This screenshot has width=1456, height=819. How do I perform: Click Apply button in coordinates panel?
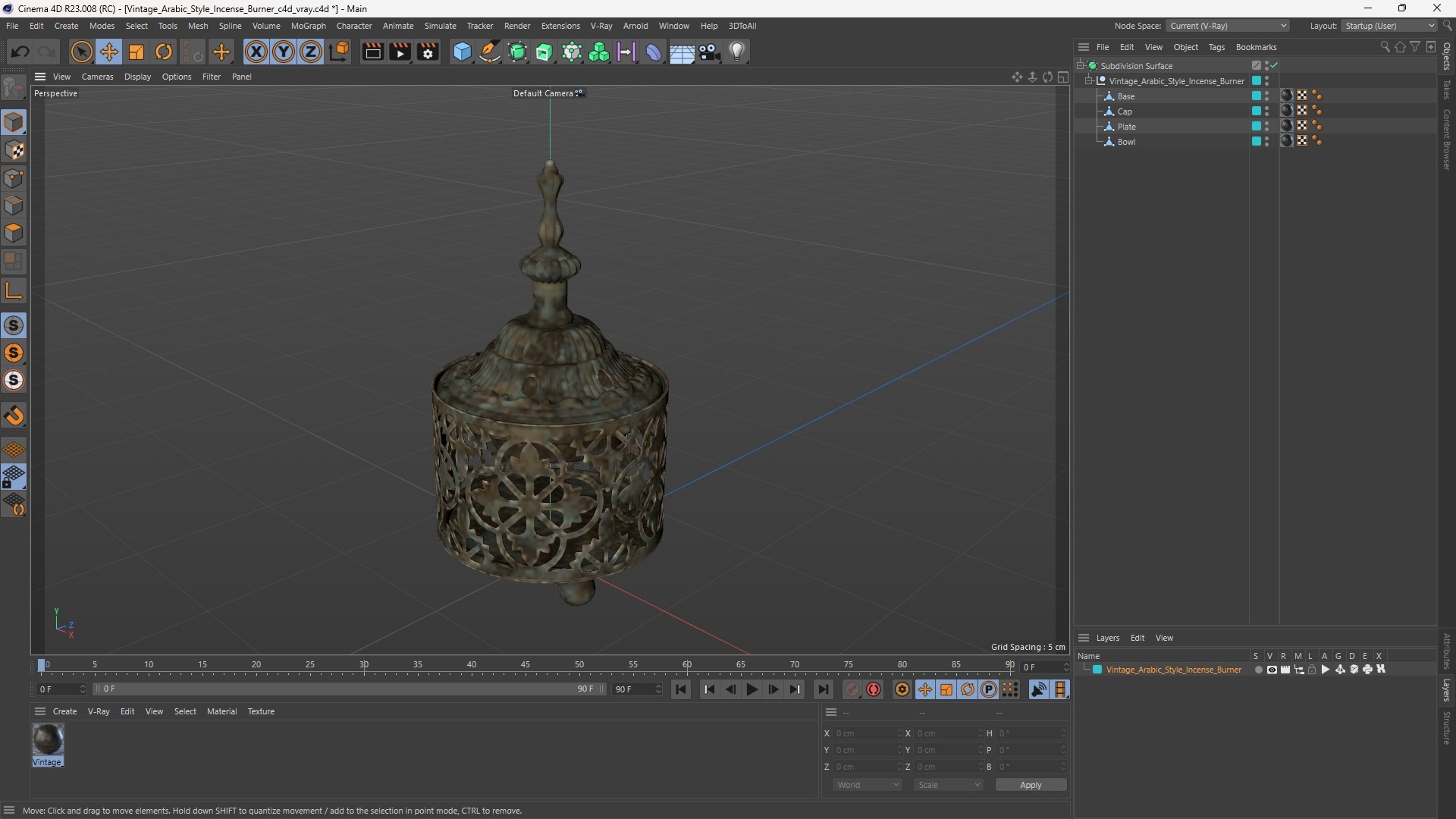[x=1031, y=785]
